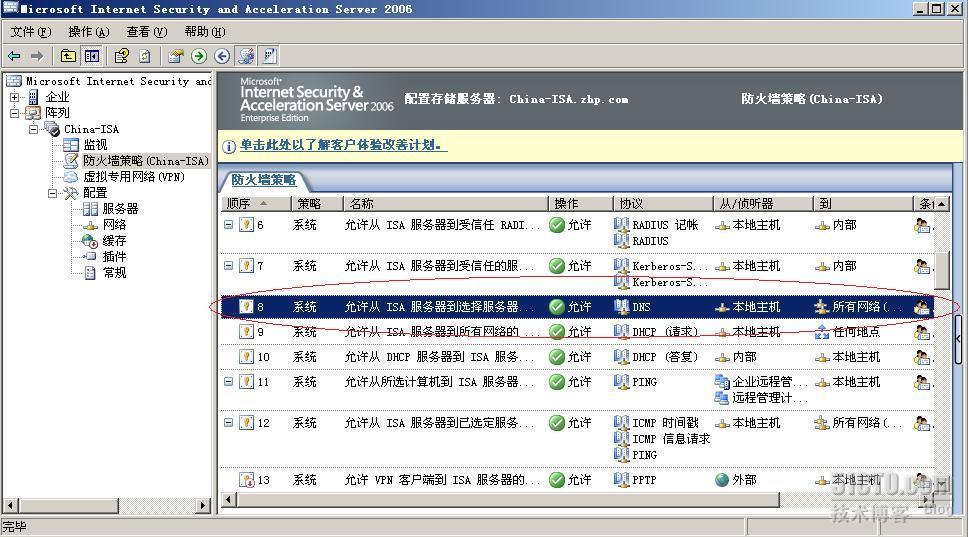Collapse the 阵列 tree node
The height and width of the screenshot is (537, 968).
pyautogui.click(x=15, y=113)
